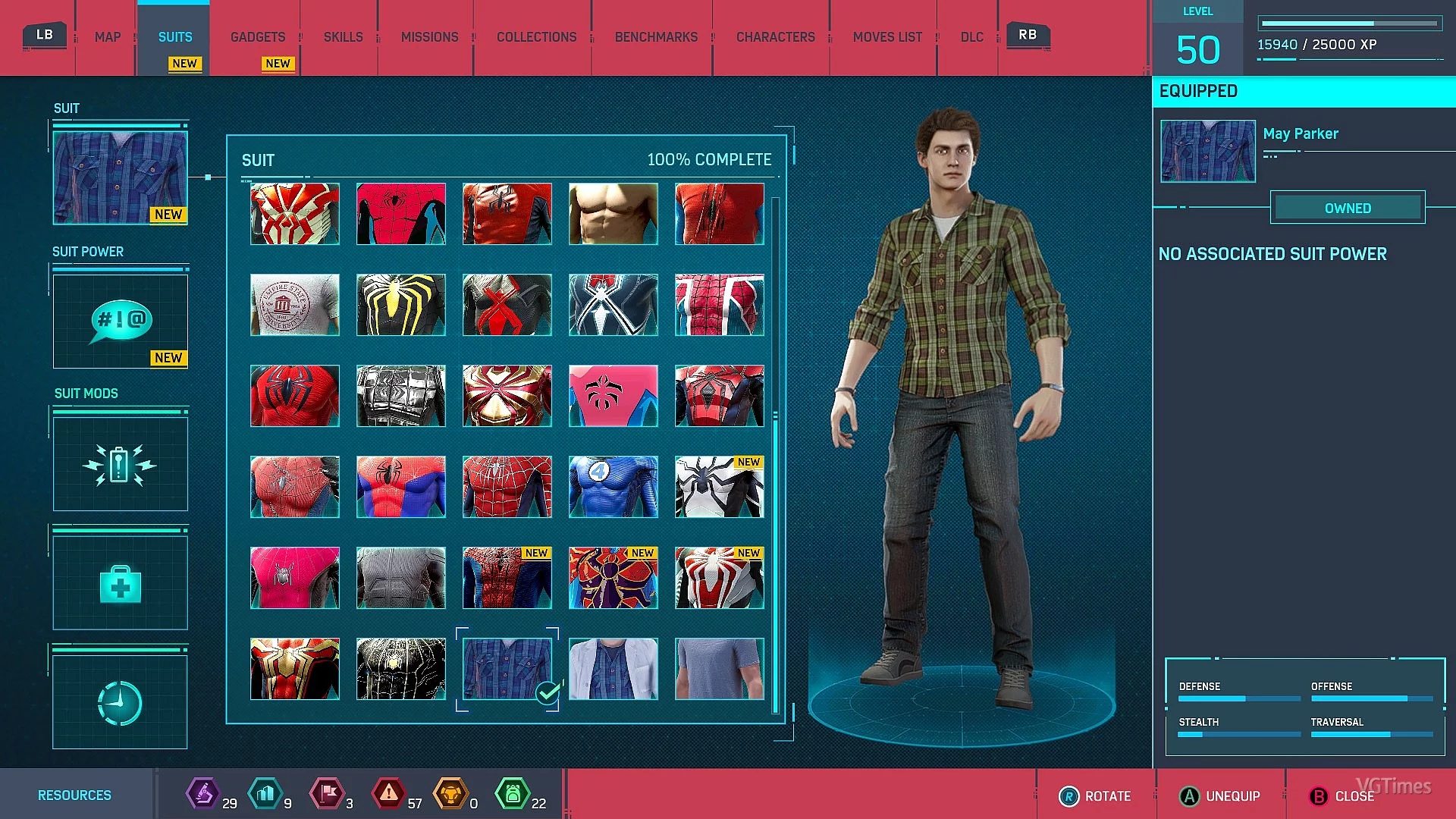Image resolution: width=1456 pixels, height=819 pixels.
Task: Choose the red and gold Iron Spider suit
Action: (x=507, y=396)
